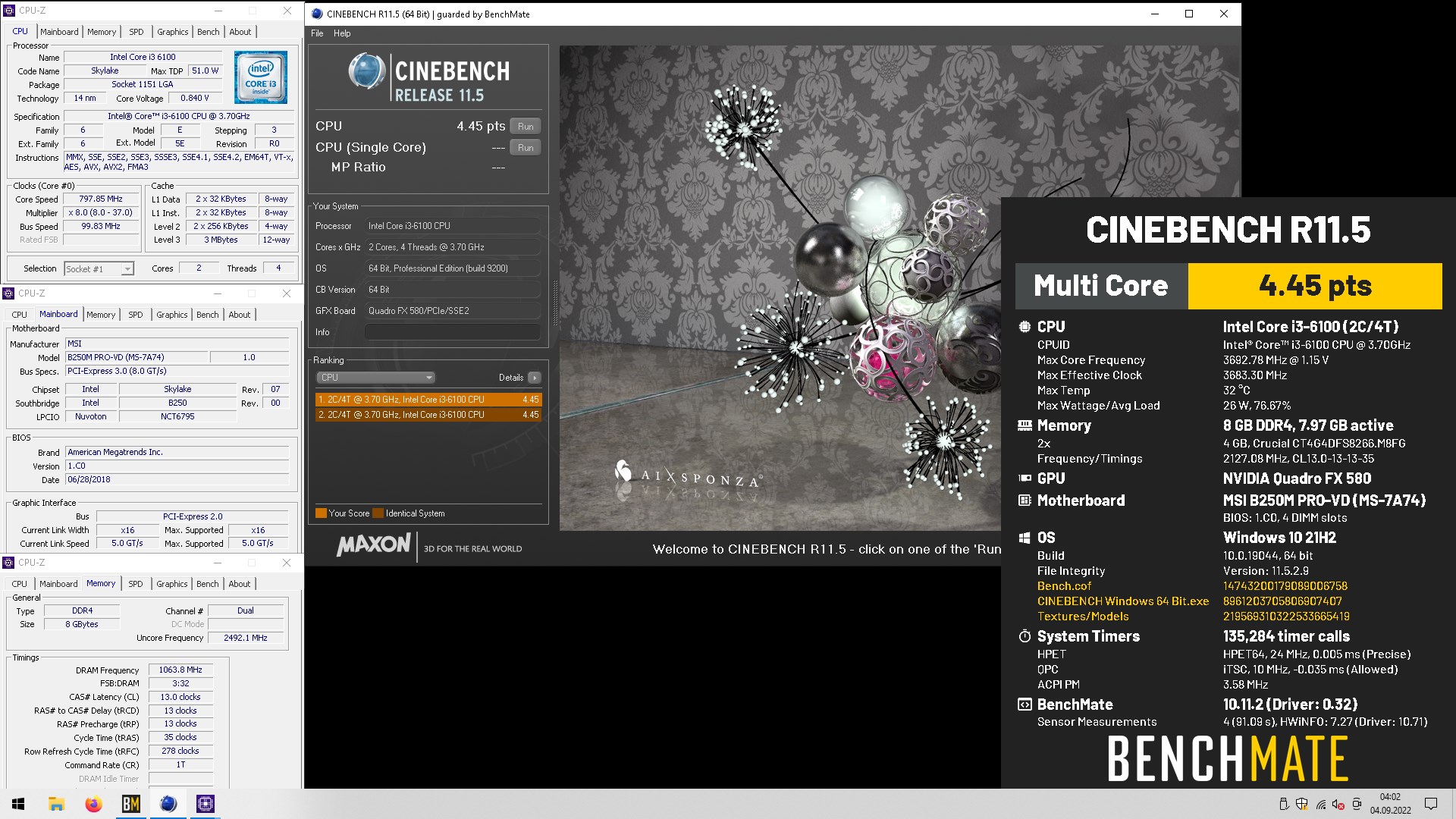Click the Cinebench title bar app icon
1456x819 pixels.
click(x=317, y=14)
